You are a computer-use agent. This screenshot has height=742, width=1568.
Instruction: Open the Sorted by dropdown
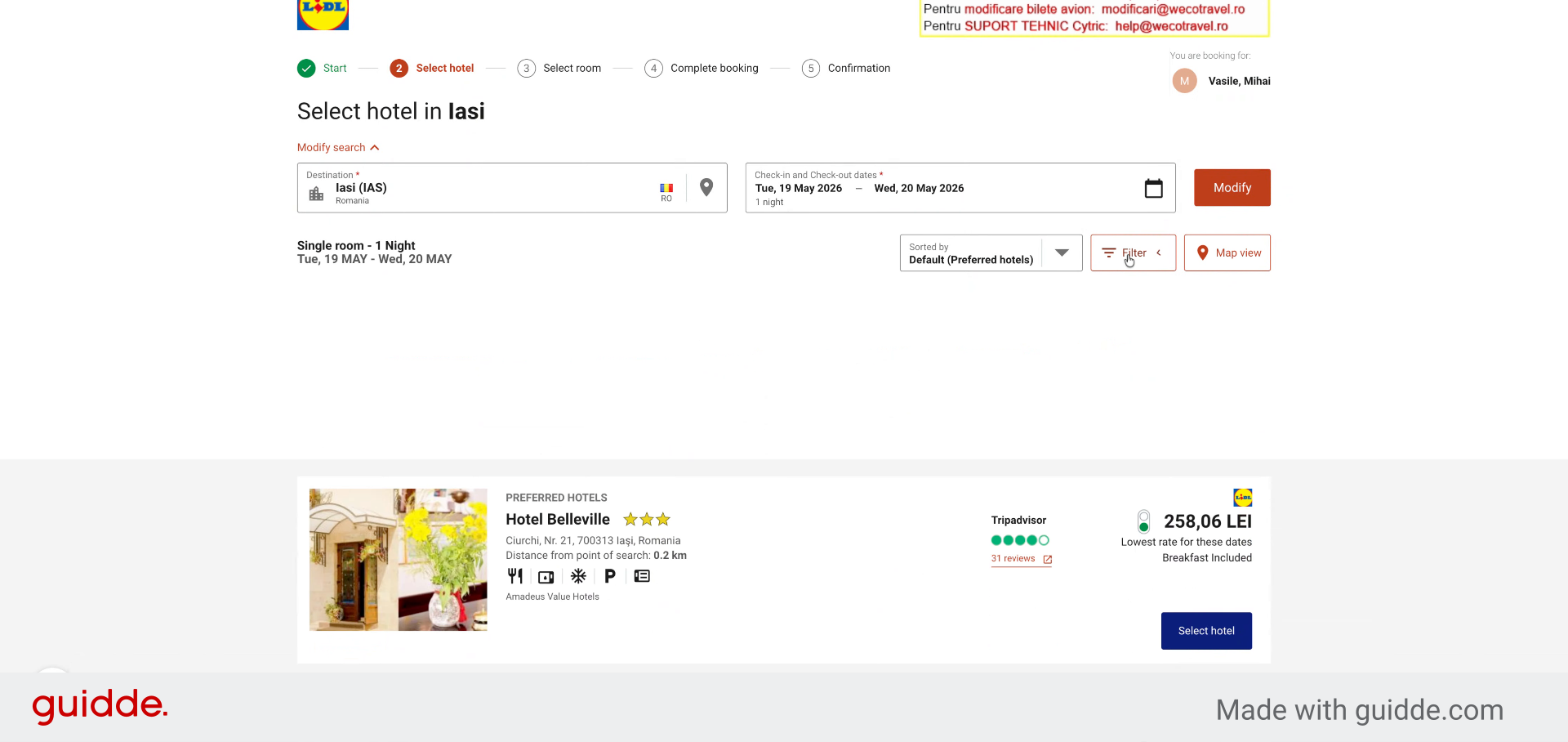point(991,253)
